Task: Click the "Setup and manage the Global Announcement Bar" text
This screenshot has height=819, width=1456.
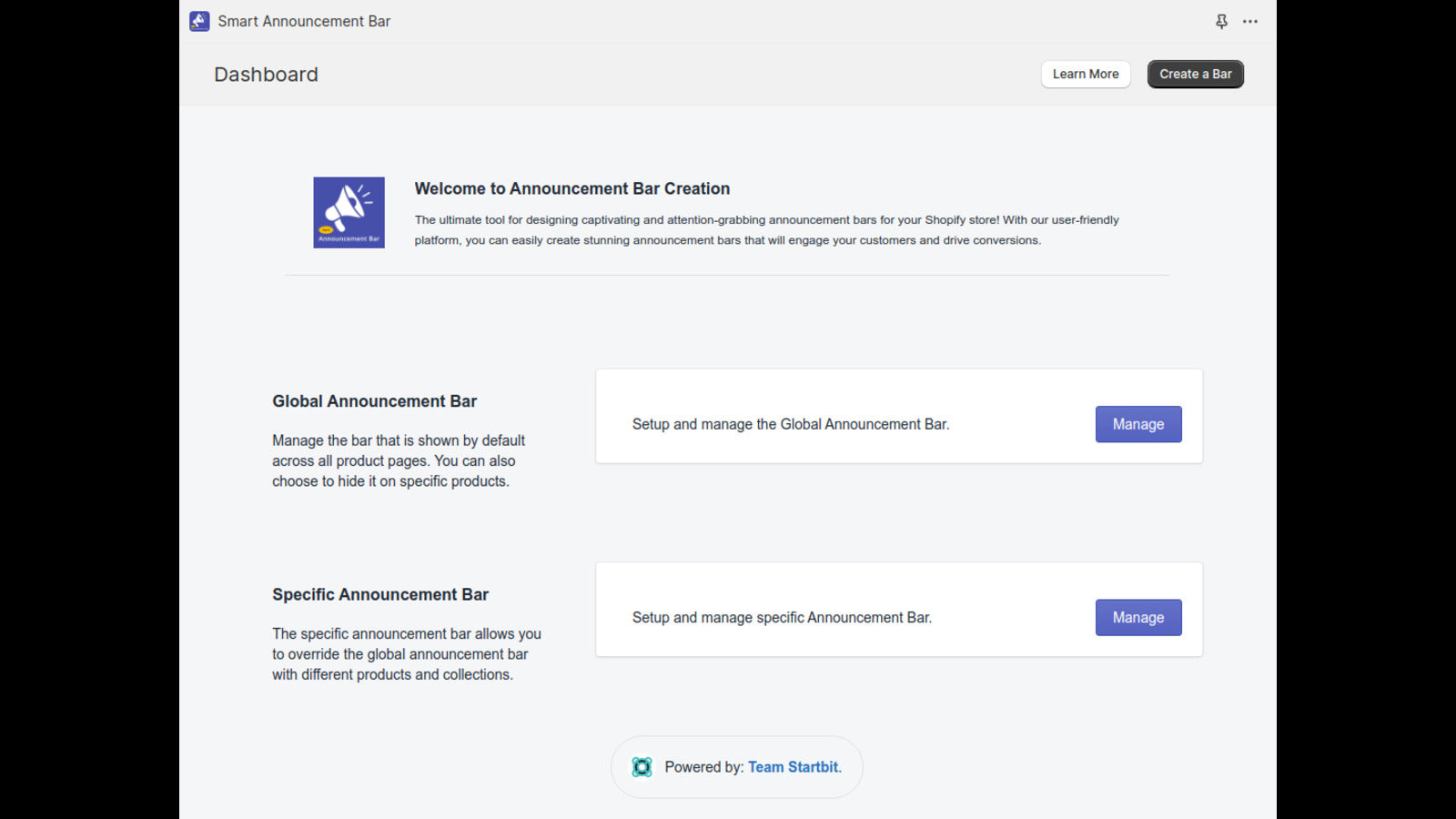Action: [x=790, y=424]
